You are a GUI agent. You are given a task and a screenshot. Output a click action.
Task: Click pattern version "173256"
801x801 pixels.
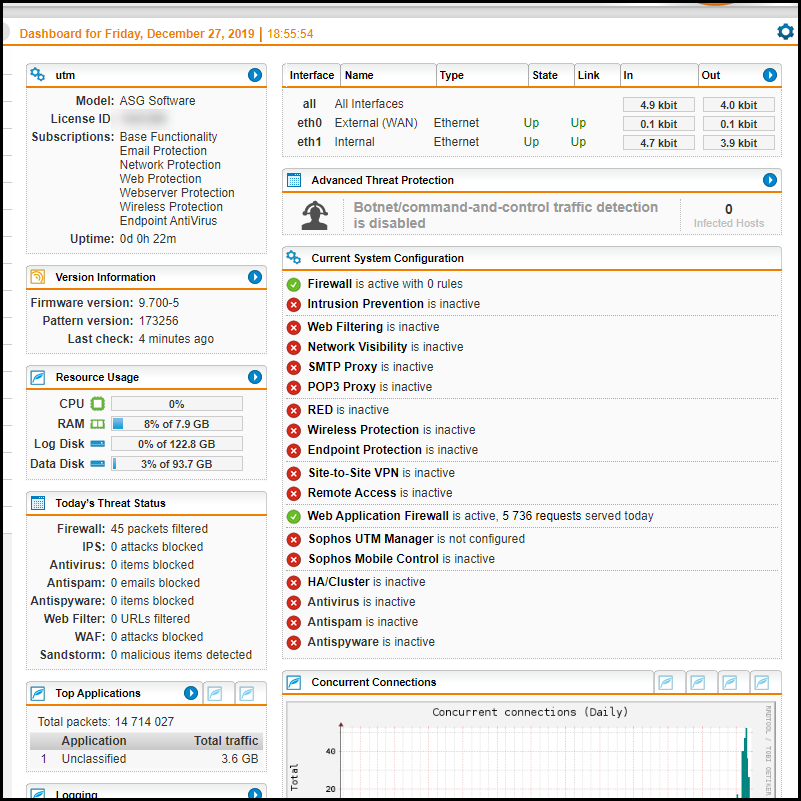(x=158, y=320)
